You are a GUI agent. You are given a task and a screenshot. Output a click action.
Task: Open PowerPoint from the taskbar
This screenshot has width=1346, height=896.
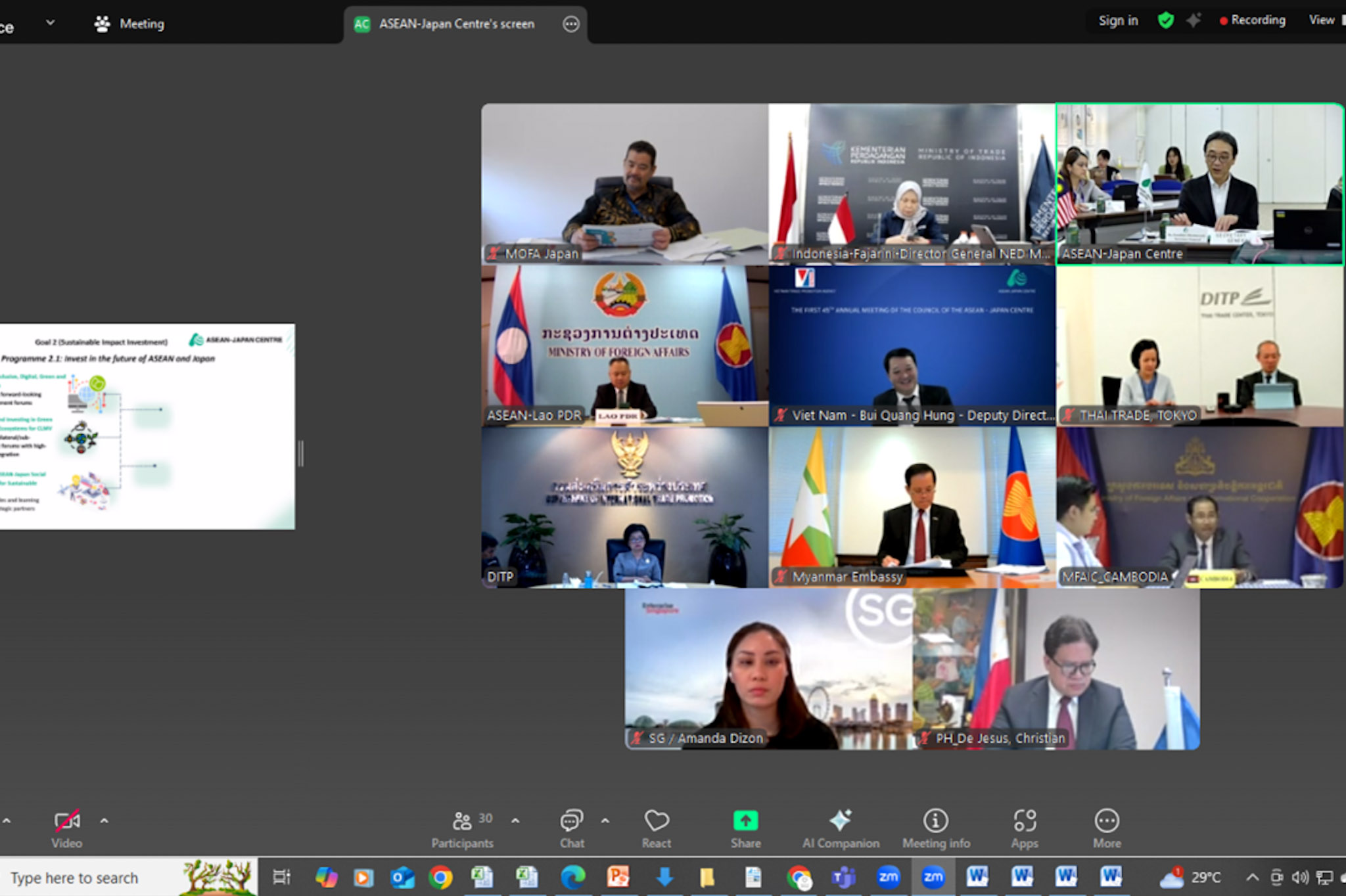618,877
